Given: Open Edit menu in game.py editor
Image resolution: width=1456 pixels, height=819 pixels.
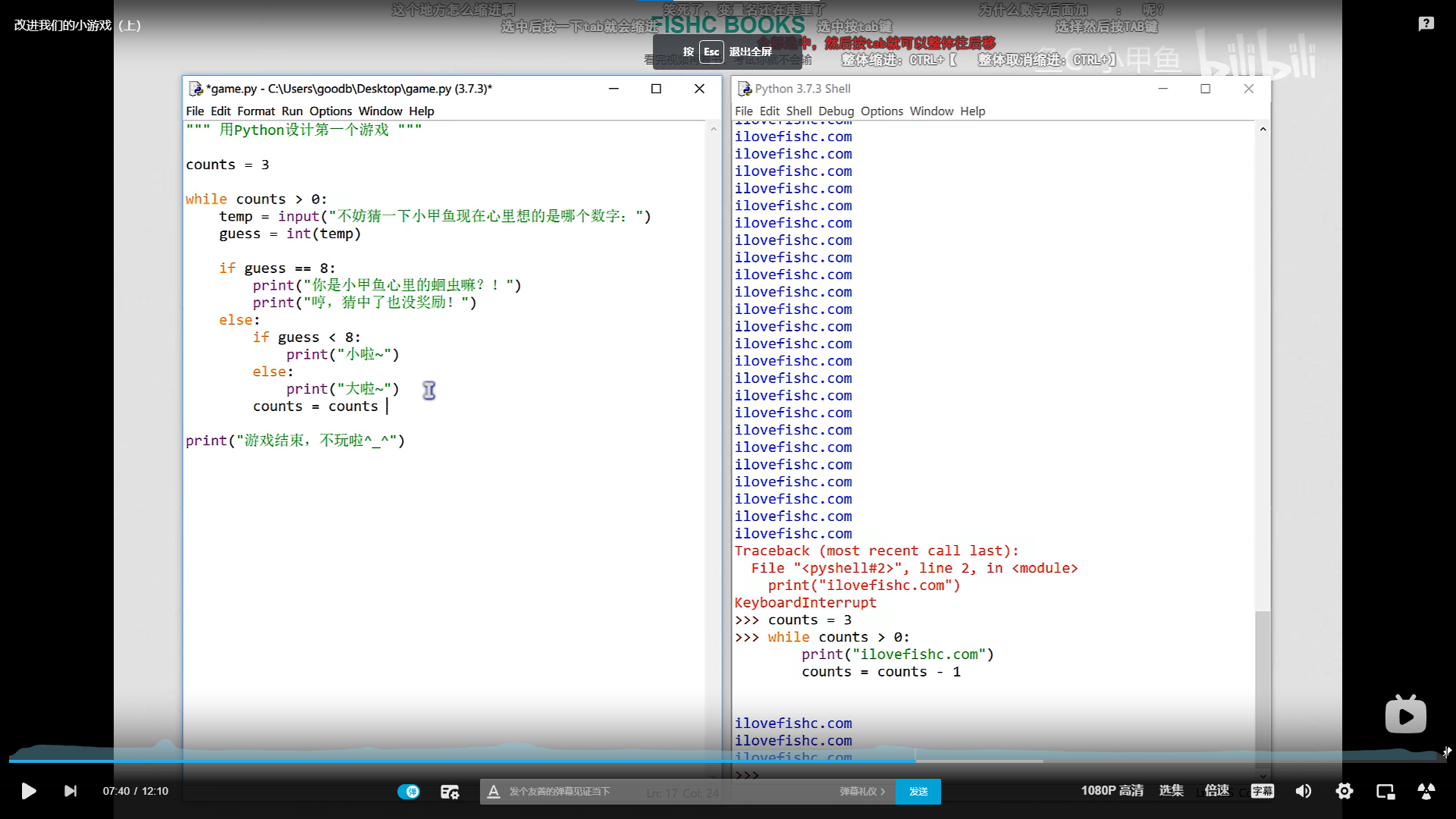Looking at the screenshot, I should pyautogui.click(x=221, y=111).
